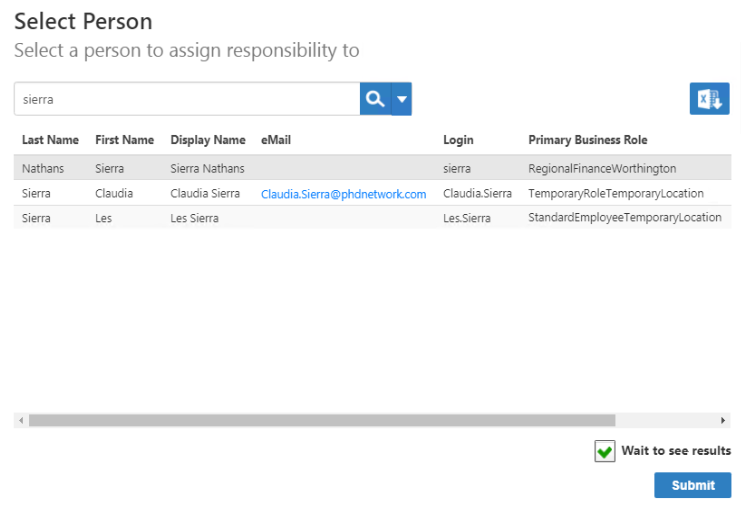This screenshot has width=741, height=518.
Task: Click the horizontal scrollbar left arrow
Action: [21, 421]
